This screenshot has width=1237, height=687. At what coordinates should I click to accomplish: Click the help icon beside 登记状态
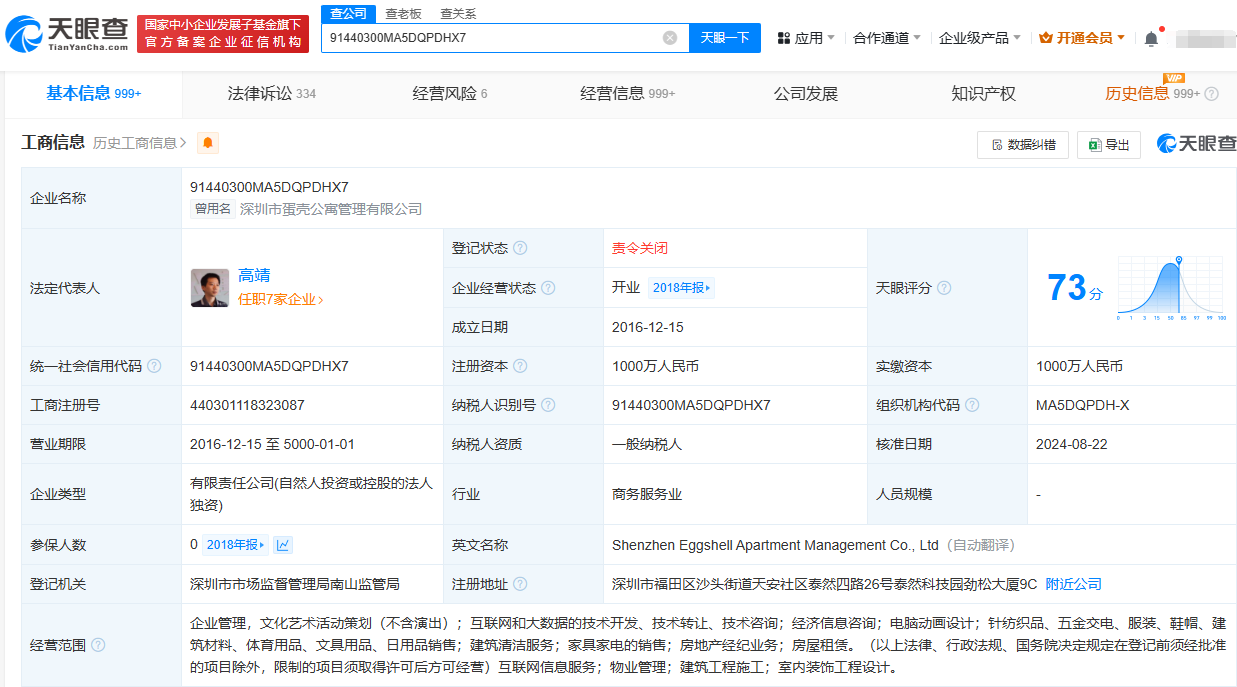pyautogui.click(x=520, y=248)
